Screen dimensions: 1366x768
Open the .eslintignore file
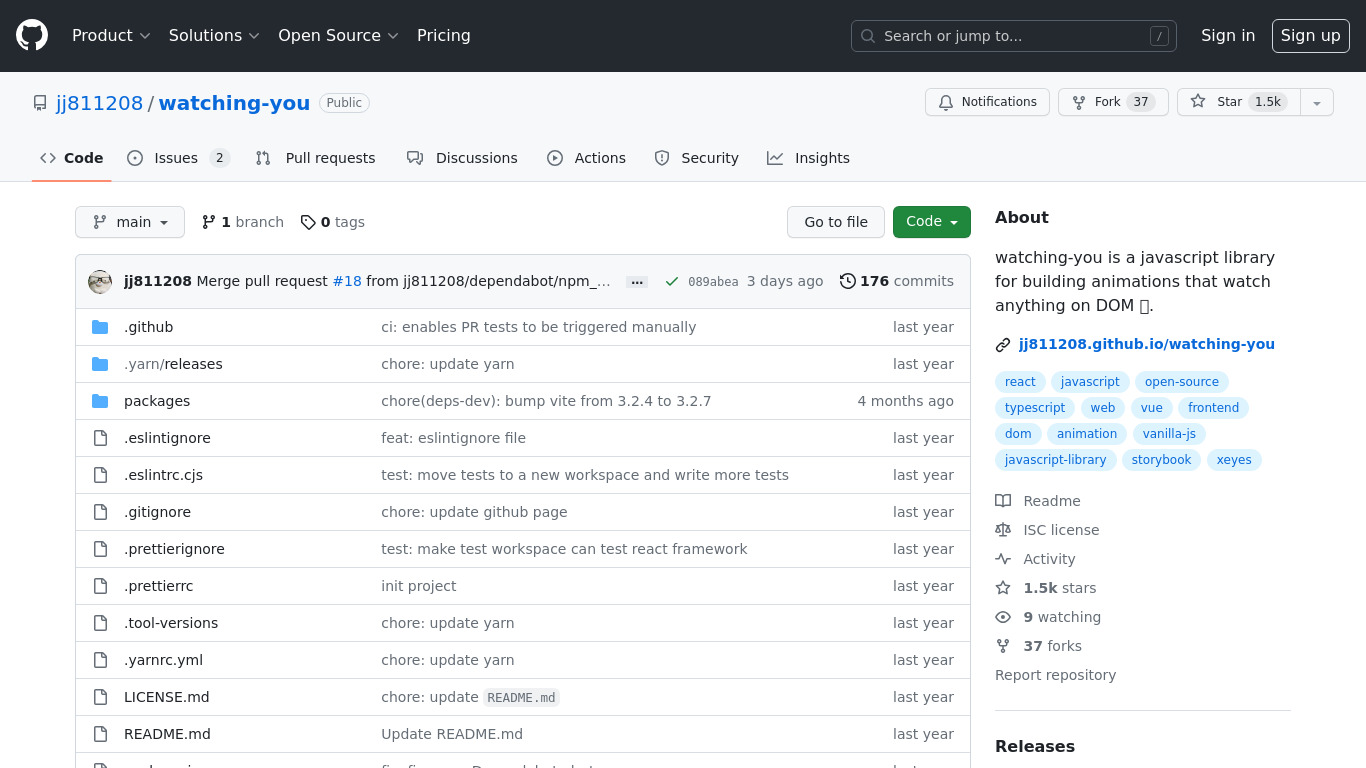pos(167,438)
